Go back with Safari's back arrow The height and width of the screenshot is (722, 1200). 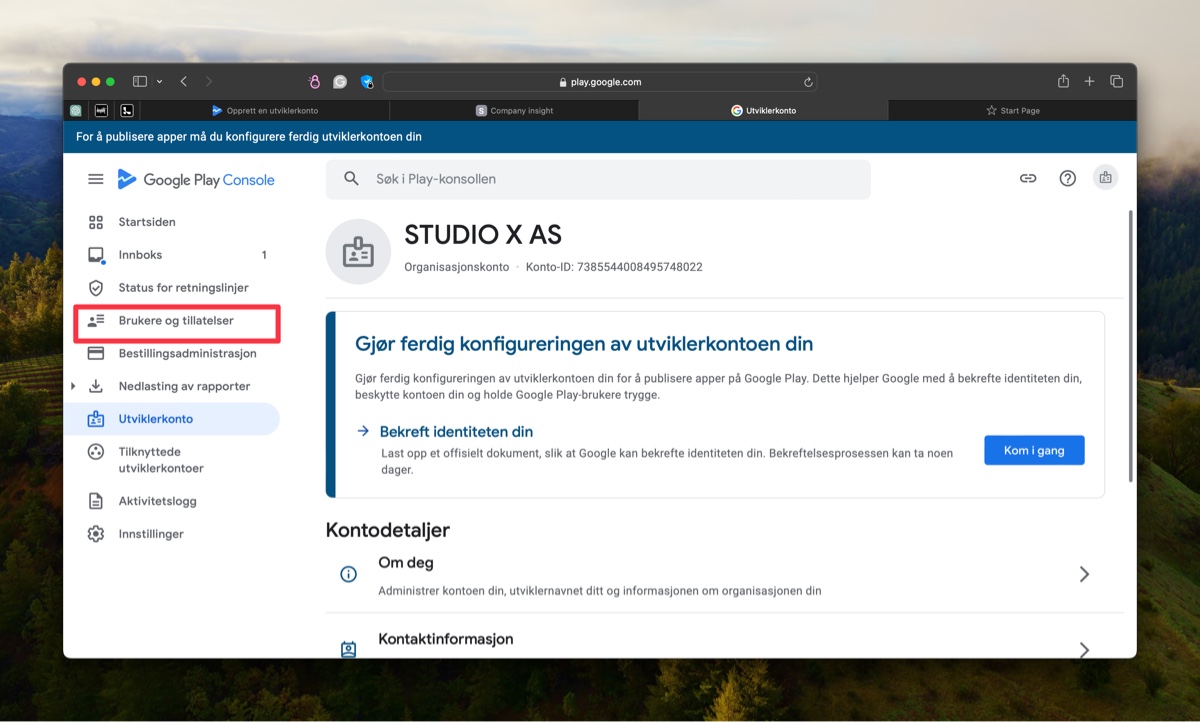(x=184, y=81)
